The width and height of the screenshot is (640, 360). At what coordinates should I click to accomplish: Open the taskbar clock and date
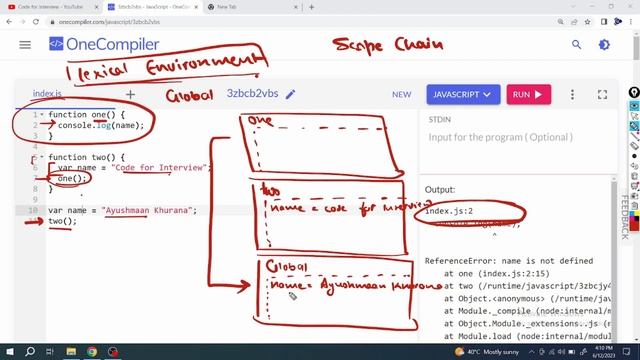[x=604, y=351]
